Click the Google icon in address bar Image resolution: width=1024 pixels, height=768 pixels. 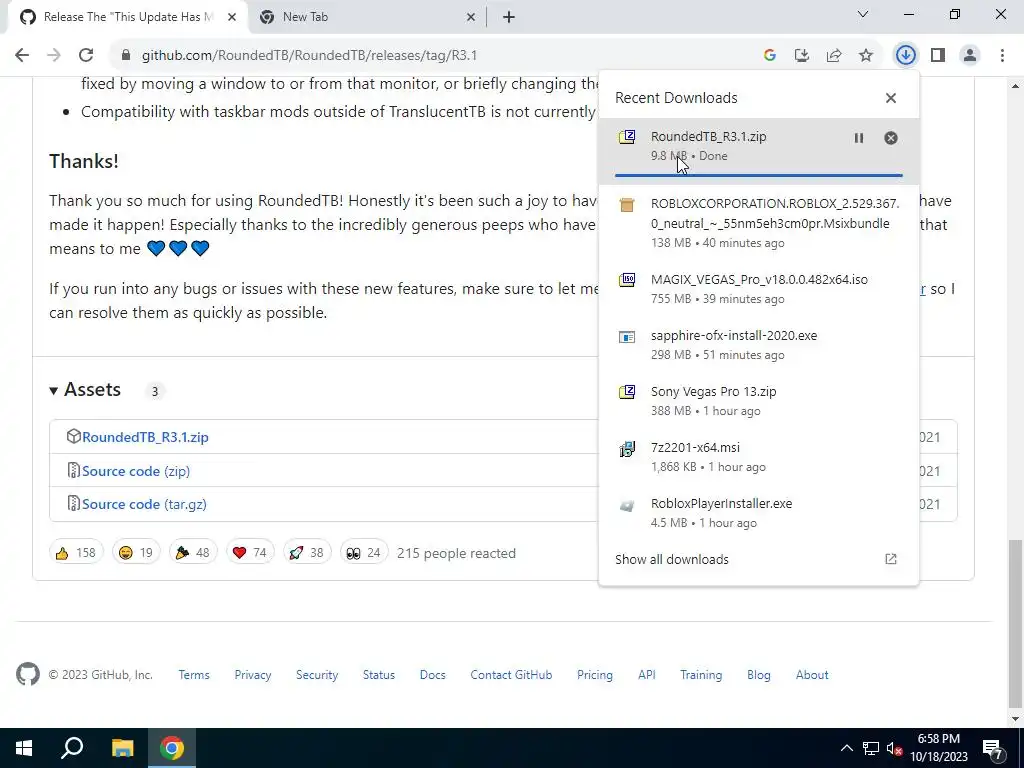(770, 56)
